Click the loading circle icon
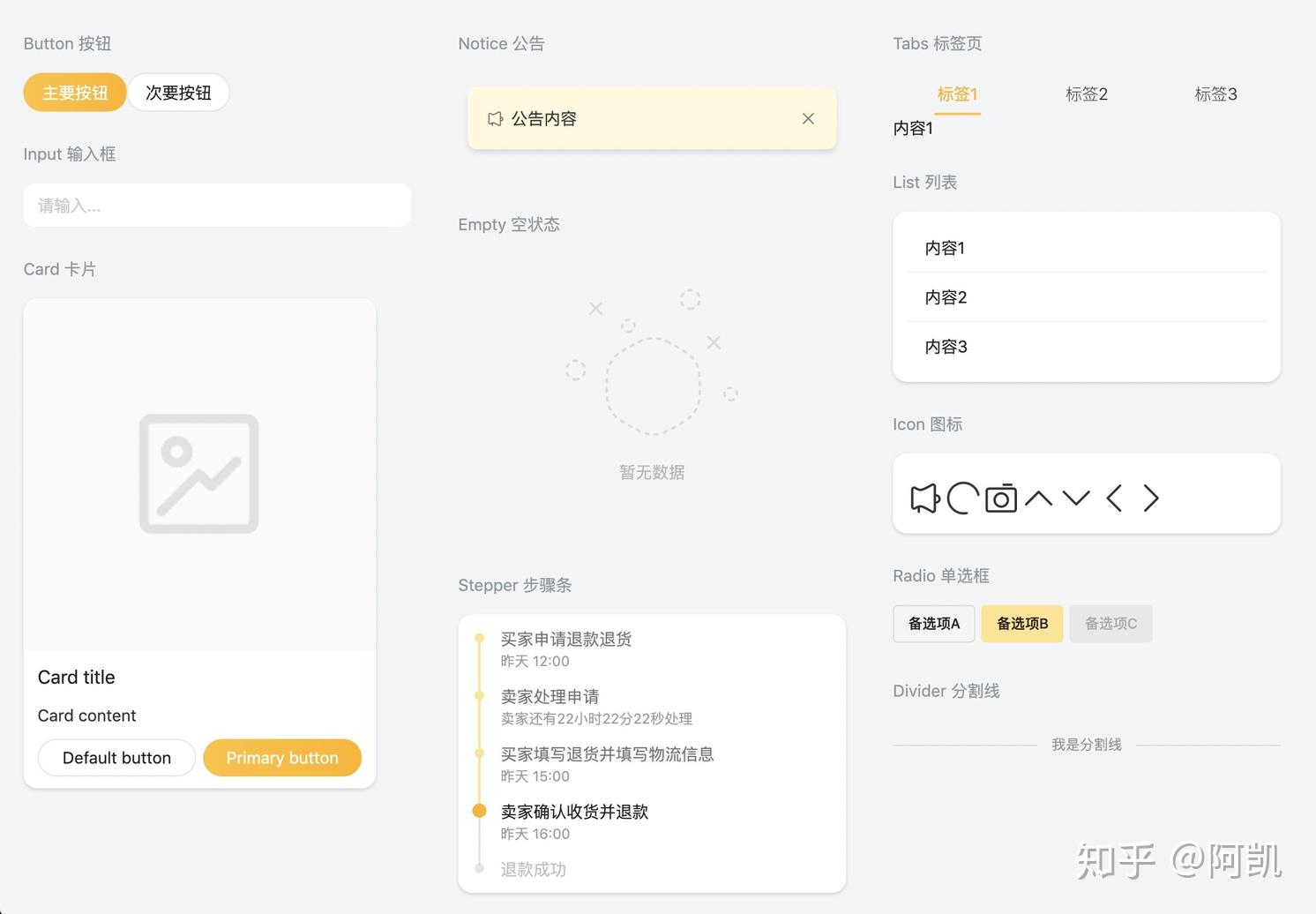Image resolution: width=1316 pixels, height=914 pixels. (x=962, y=498)
